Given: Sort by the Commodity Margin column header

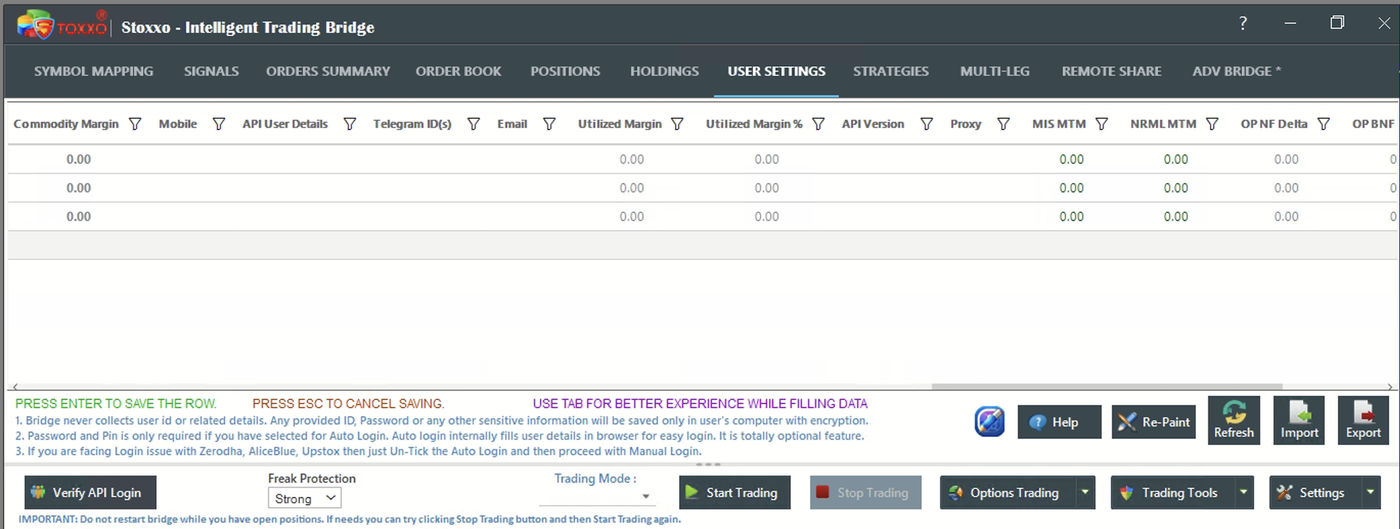Looking at the screenshot, I should click(66, 124).
